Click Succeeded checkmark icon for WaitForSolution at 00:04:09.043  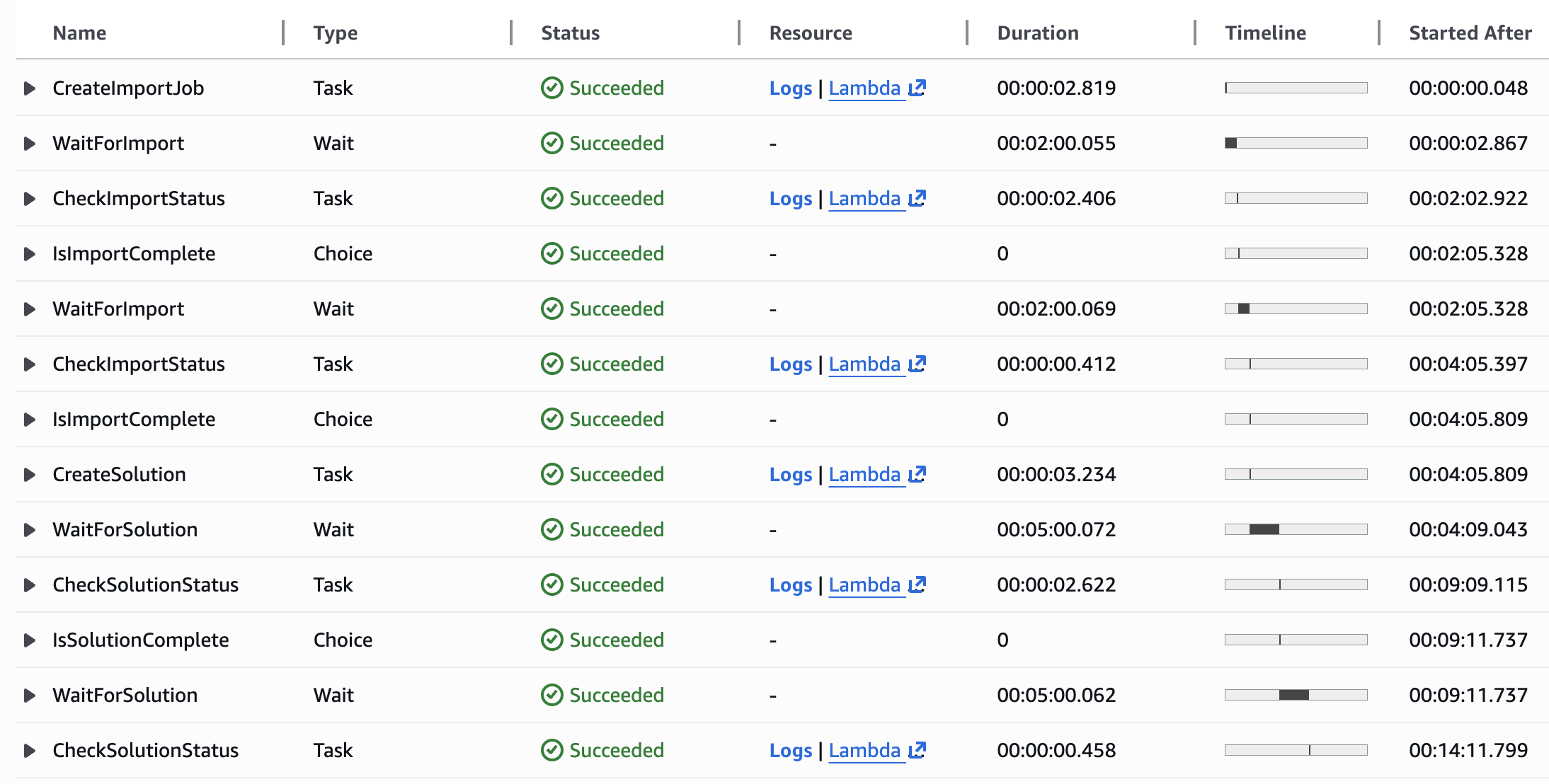[551, 529]
